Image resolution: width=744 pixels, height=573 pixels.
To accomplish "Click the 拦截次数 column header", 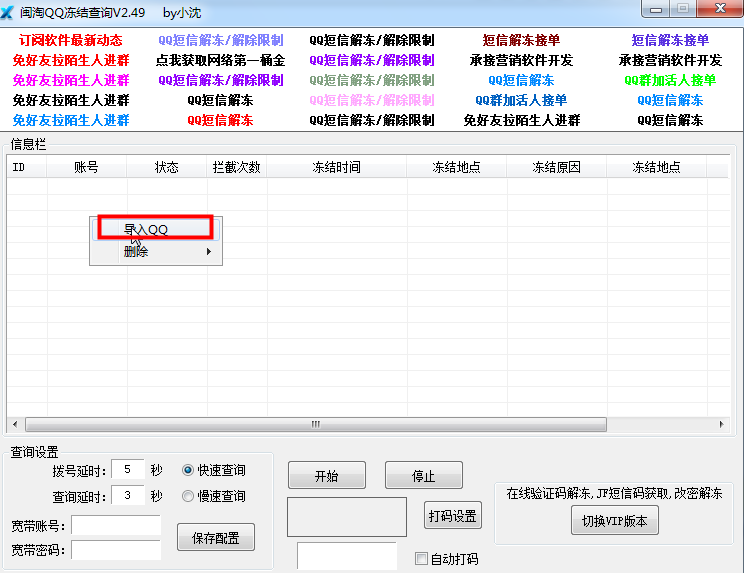I will click(x=237, y=167).
